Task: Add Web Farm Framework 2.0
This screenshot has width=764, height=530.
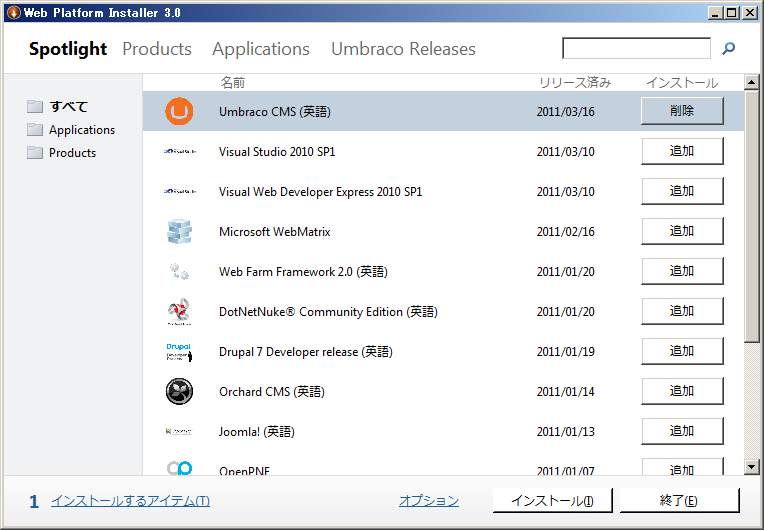Action: [x=682, y=271]
